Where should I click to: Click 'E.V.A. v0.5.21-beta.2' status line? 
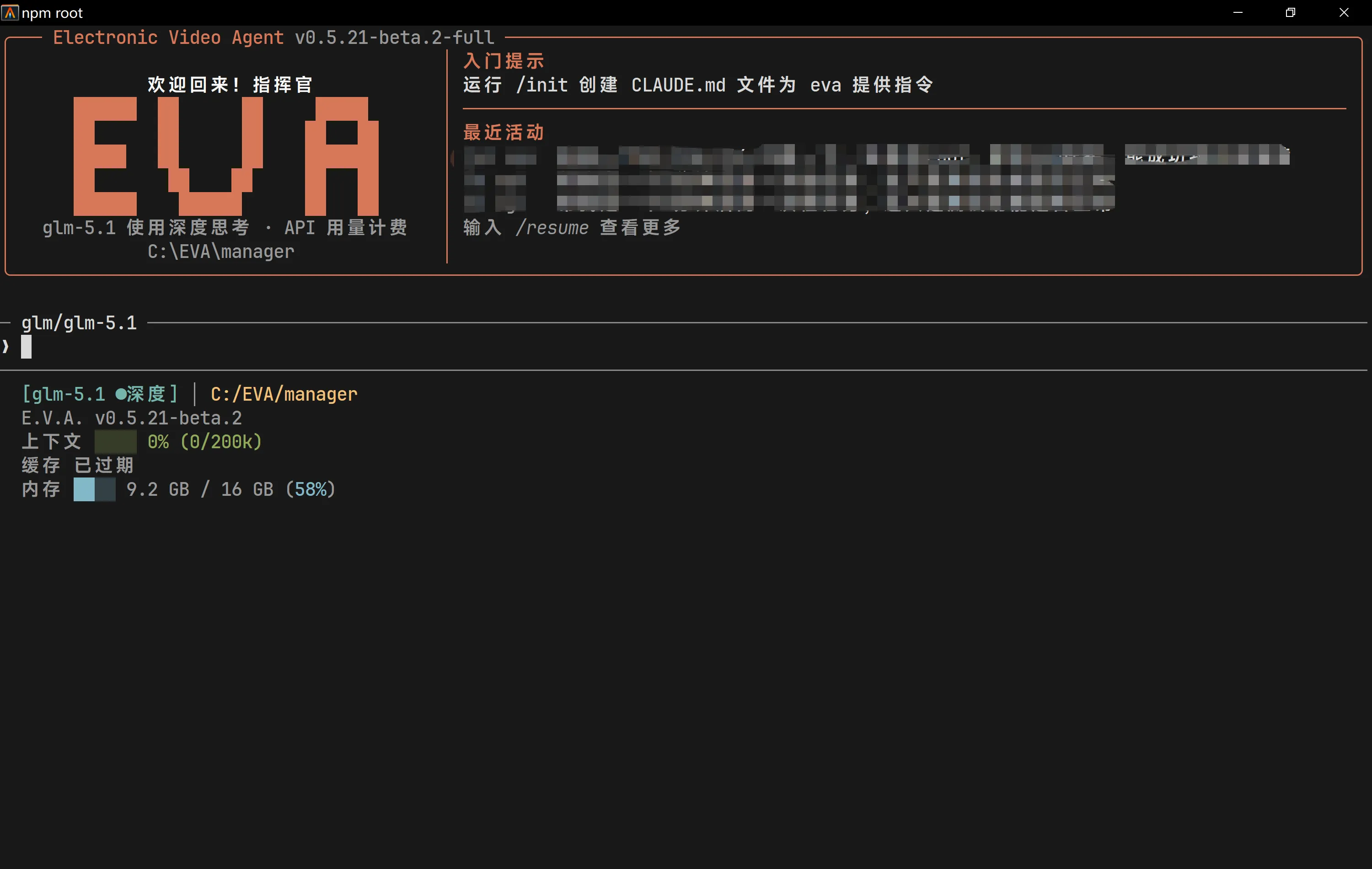click(x=132, y=418)
